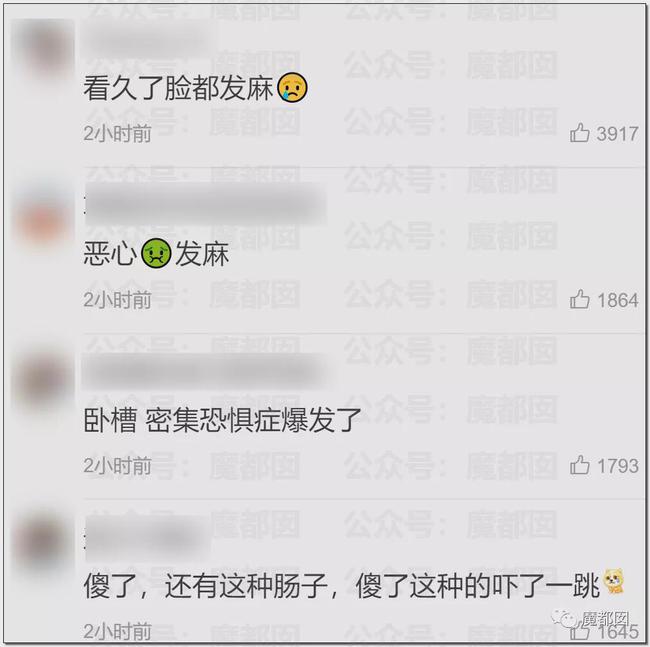Viewport: 650px width, 647px height.
Task: Click the crying emoji after 看久了脸都发麻
Action: pyautogui.click(x=293, y=88)
